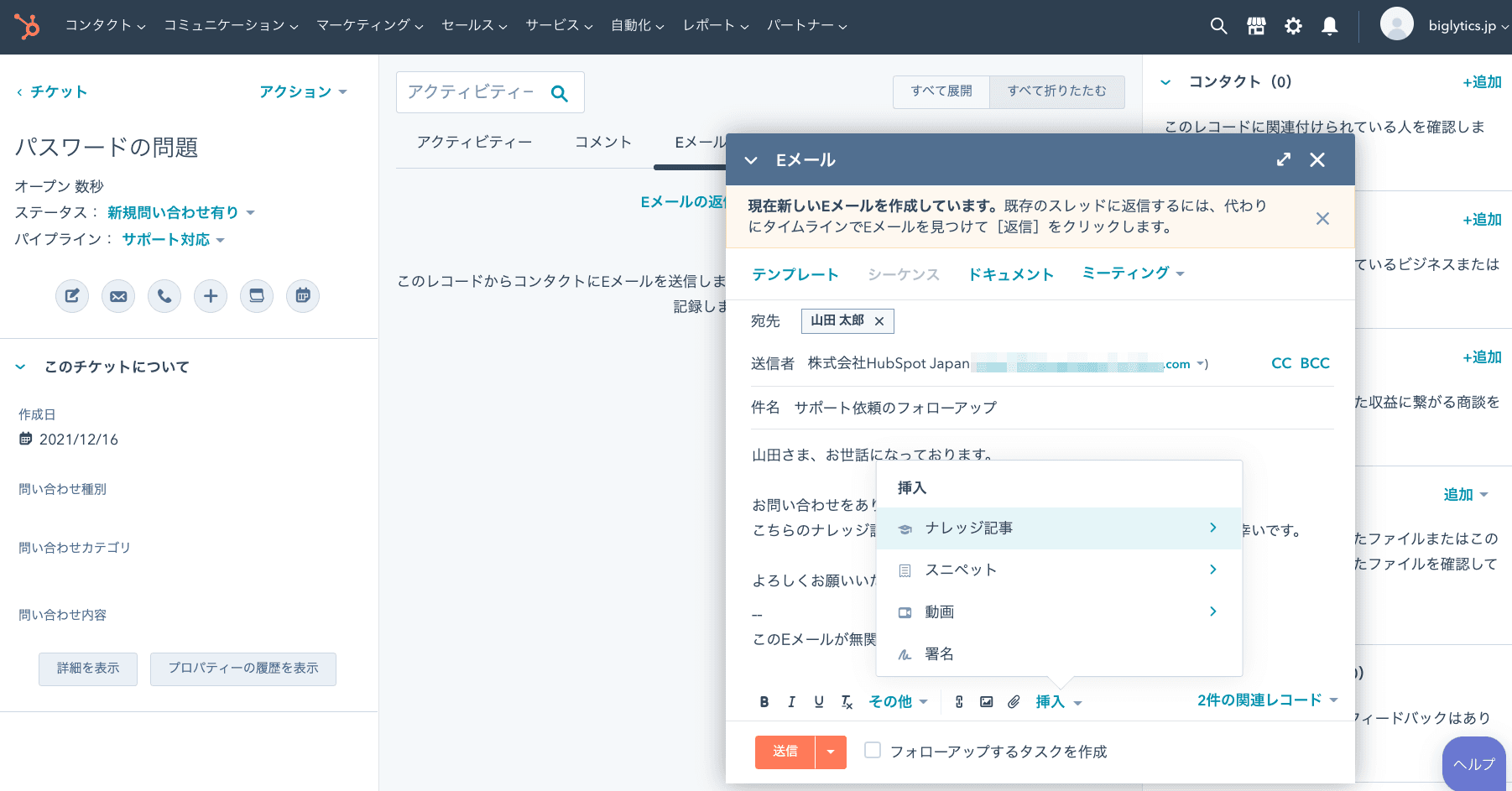
Task: Switch to the コメント tab
Action: [602, 143]
